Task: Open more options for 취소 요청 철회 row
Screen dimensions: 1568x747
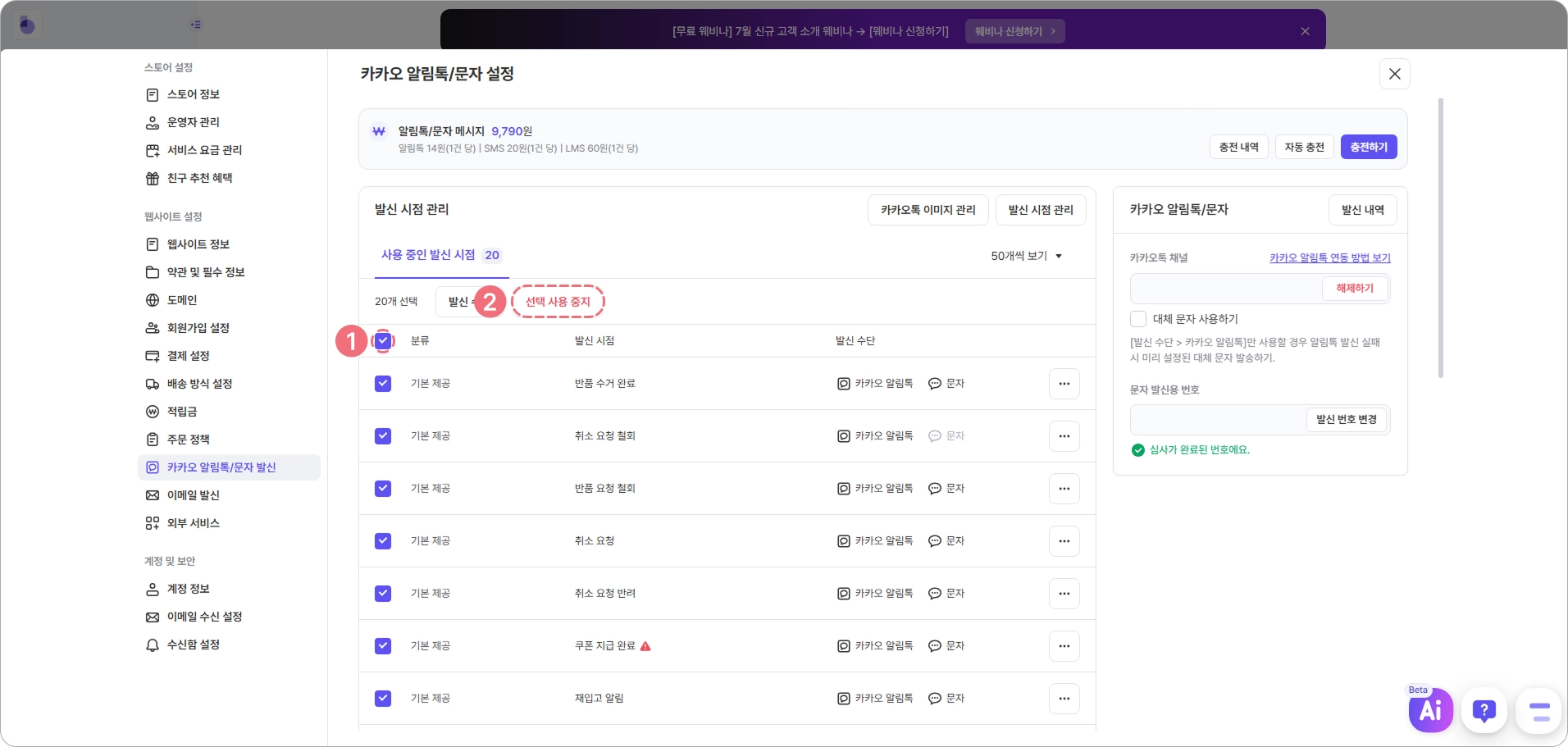Action: 1064,436
